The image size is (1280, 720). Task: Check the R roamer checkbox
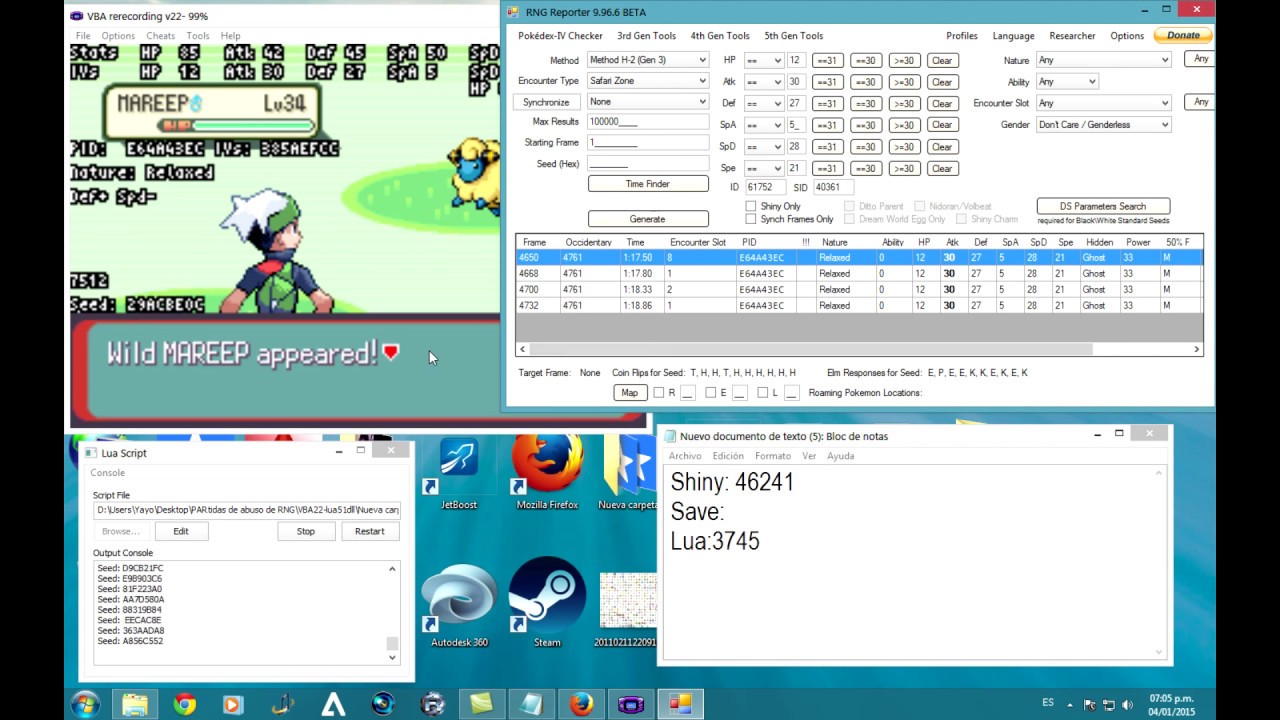click(x=658, y=393)
